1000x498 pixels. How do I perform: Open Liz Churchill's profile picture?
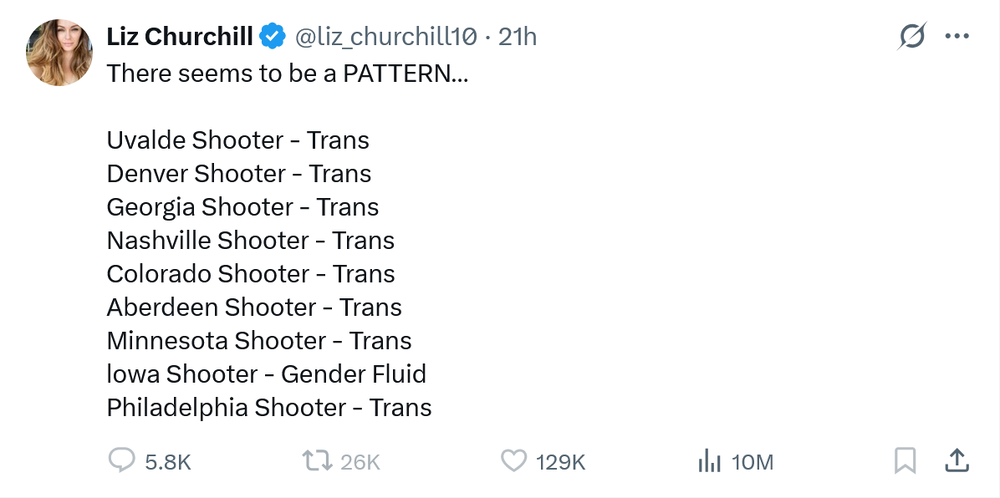59,52
